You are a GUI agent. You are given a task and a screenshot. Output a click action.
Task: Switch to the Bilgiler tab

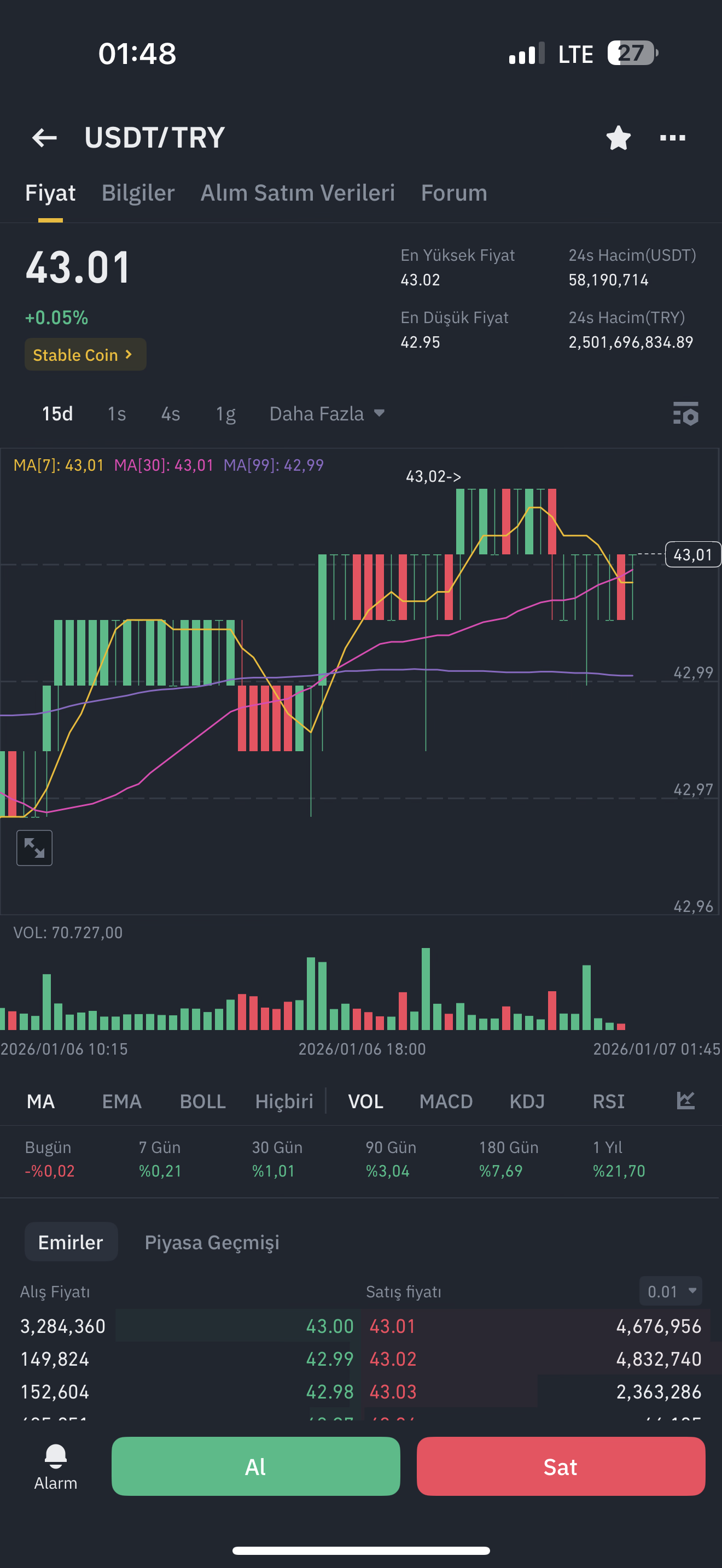(138, 193)
